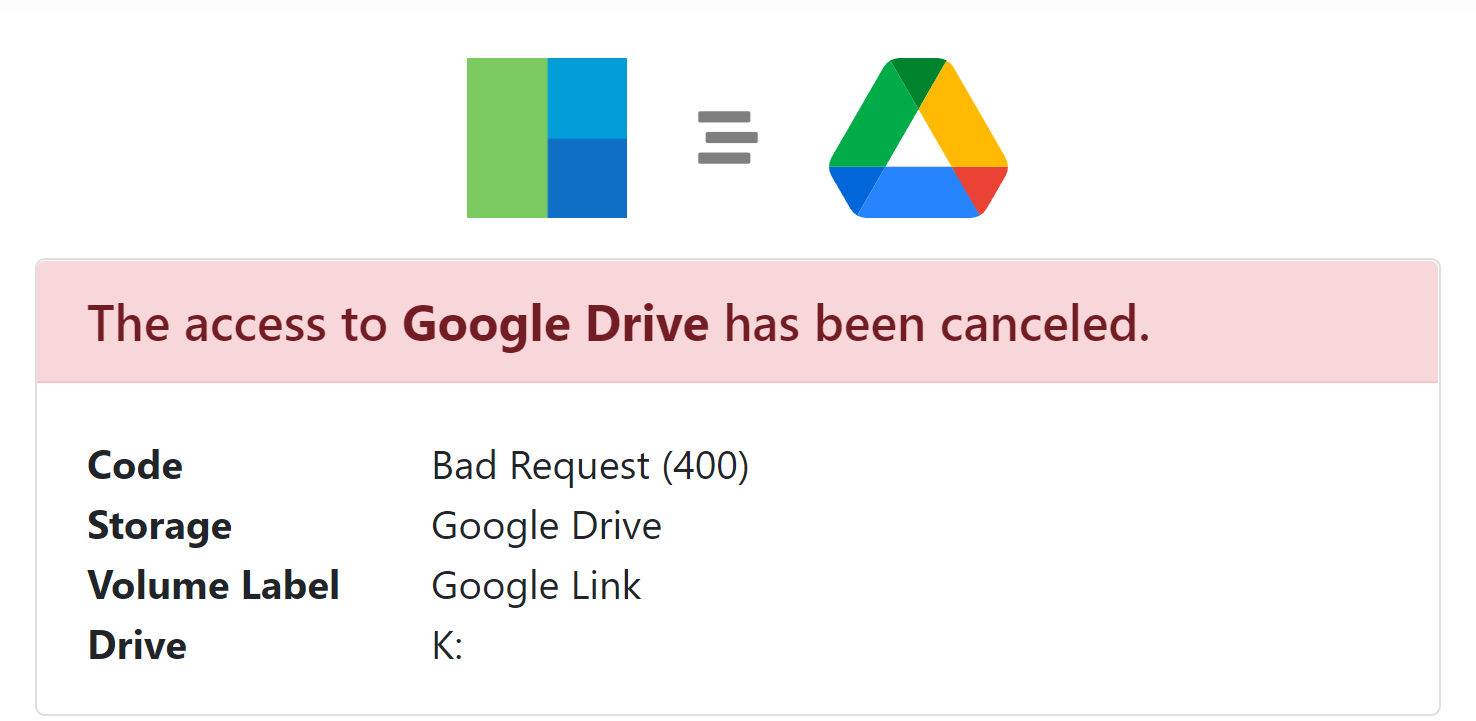1476x721 pixels.
Task: Click the "Google Link" volume label value
Action: pos(536,586)
